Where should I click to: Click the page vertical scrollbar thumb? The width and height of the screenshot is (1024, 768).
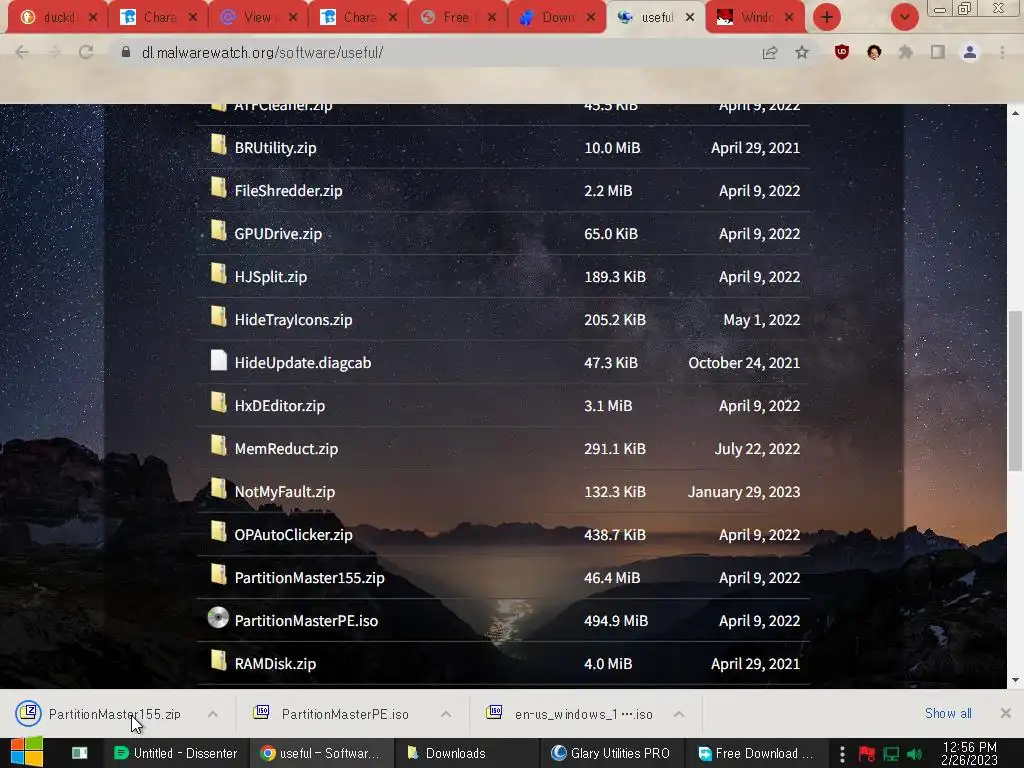click(1015, 391)
